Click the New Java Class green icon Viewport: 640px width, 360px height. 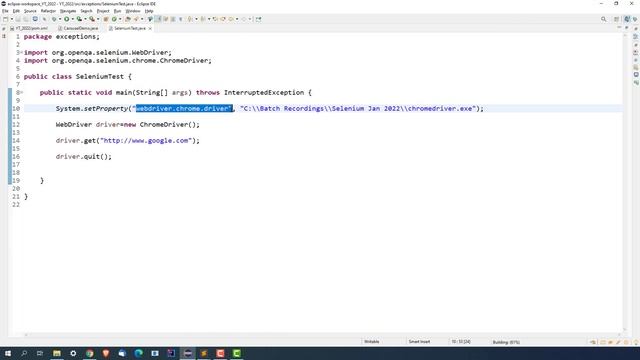pyautogui.click(x=114, y=19)
